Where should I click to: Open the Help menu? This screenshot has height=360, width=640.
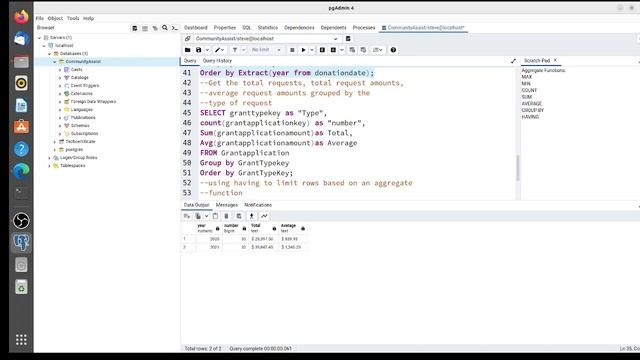(89, 18)
